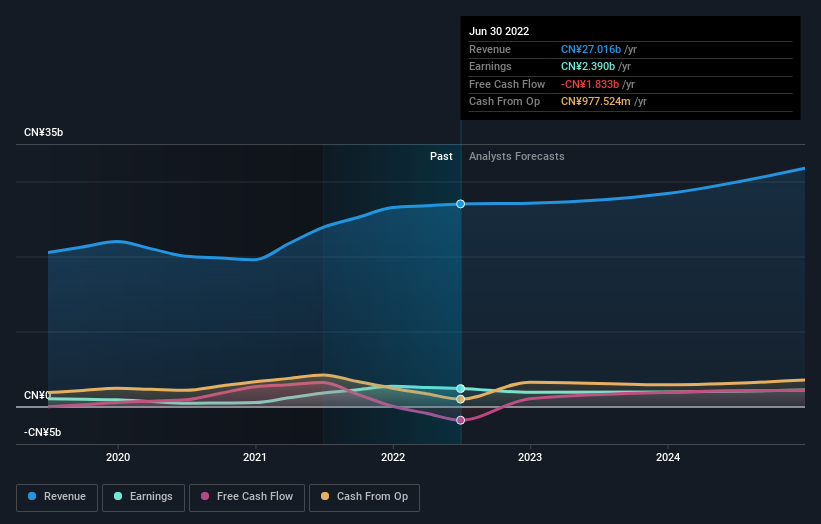Toggle the Revenue legend series
Viewport: 821px width, 524px height.
click(57, 497)
